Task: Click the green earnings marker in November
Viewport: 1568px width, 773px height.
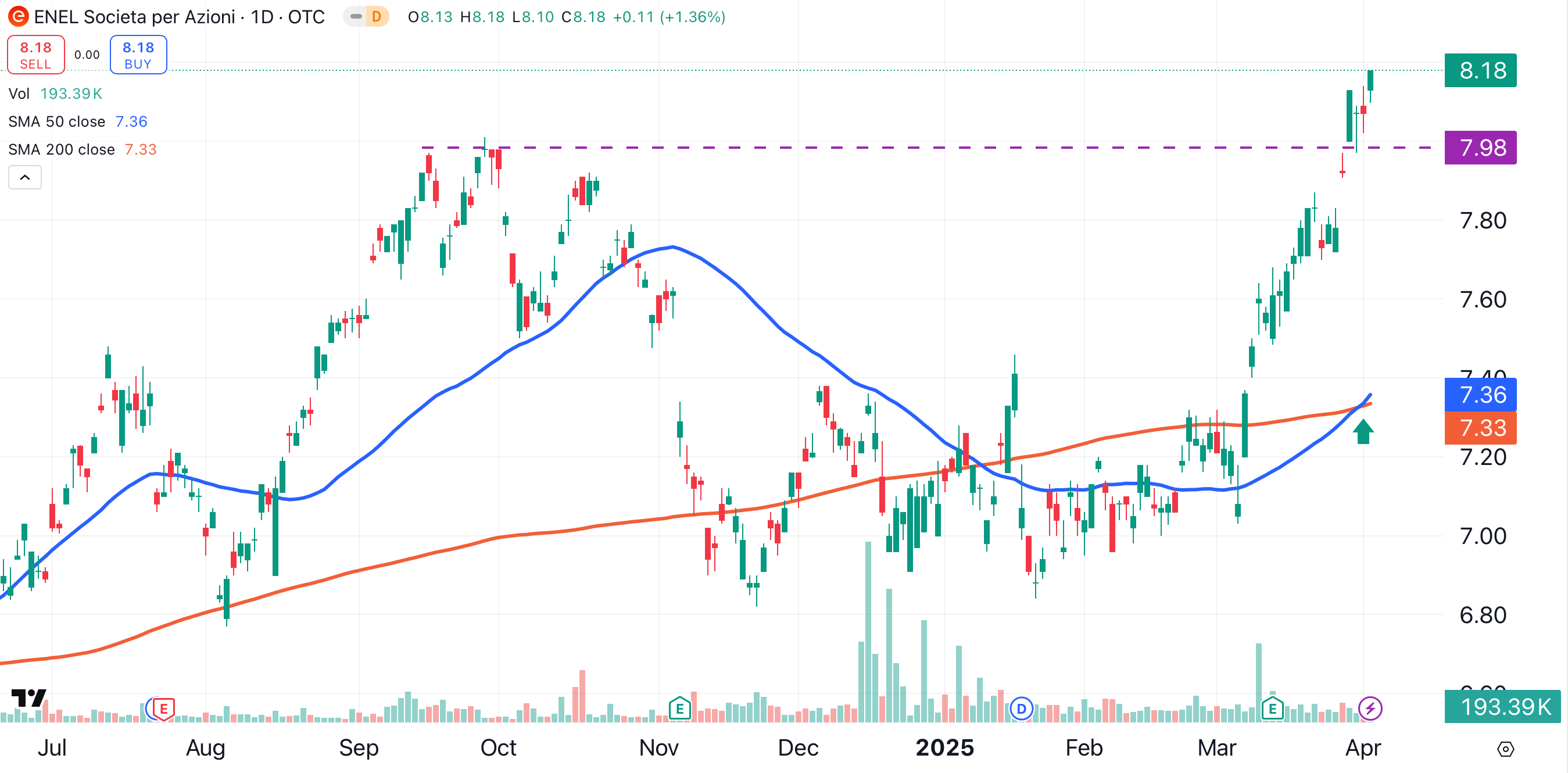Action: [679, 708]
